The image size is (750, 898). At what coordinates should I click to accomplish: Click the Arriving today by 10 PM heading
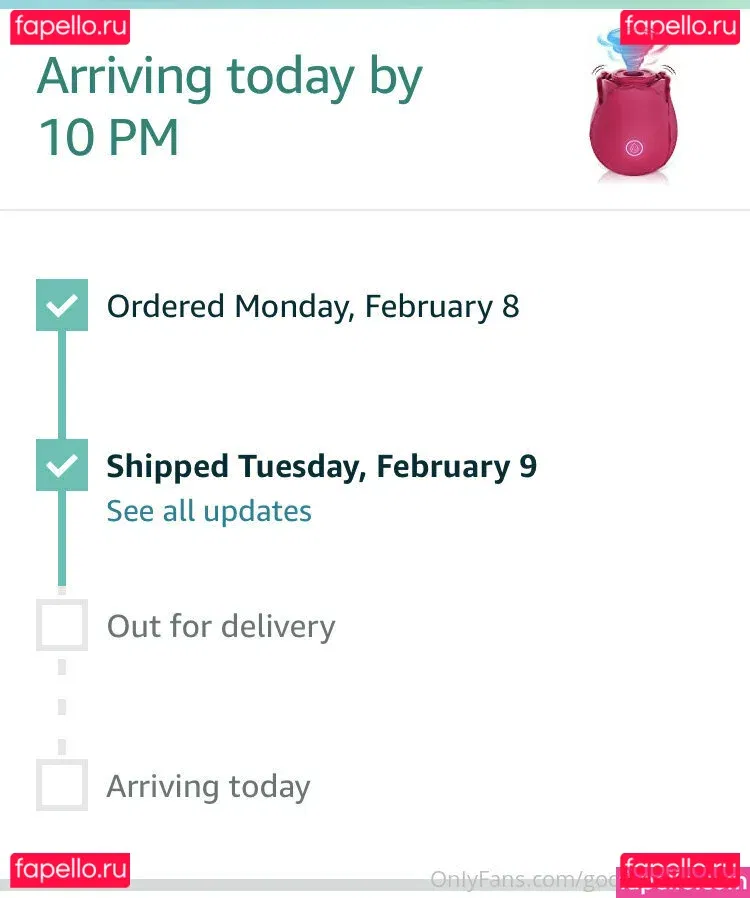pos(230,106)
